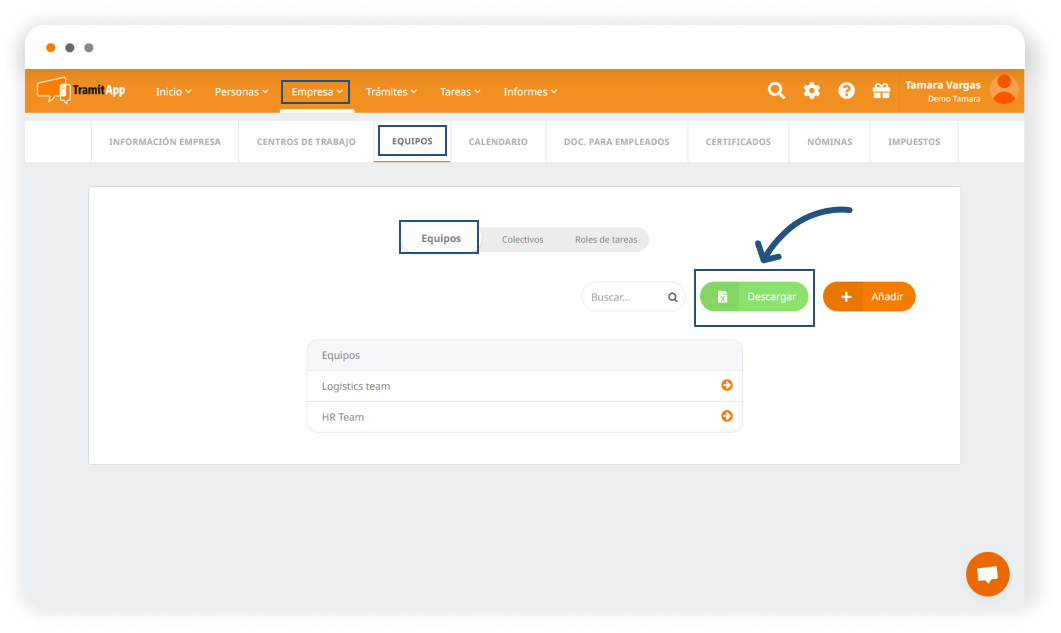Open the Nóminas tab
Viewport: 1061px width, 633px height.
(x=829, y=142)
